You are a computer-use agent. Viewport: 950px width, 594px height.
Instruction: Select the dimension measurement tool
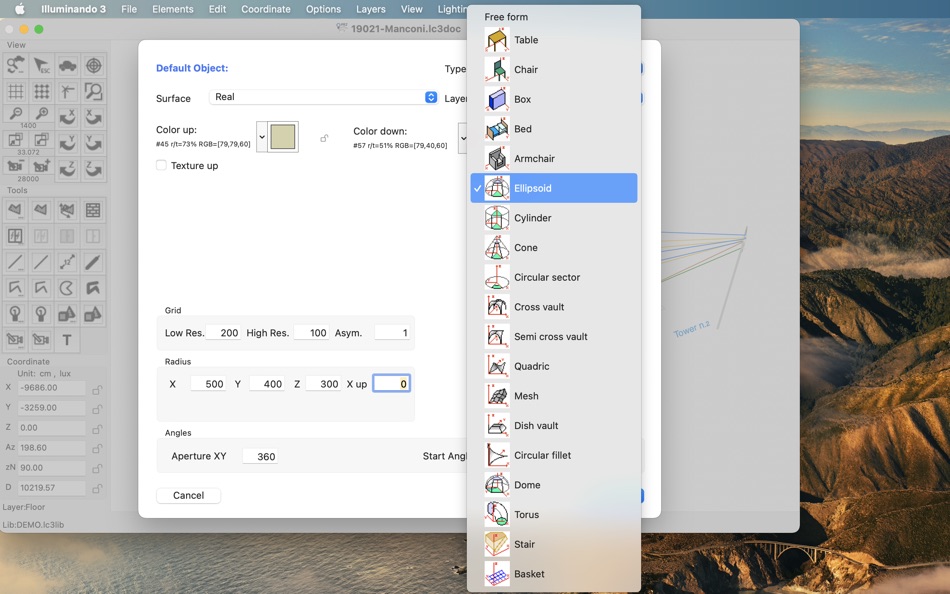tap(67, 262)
